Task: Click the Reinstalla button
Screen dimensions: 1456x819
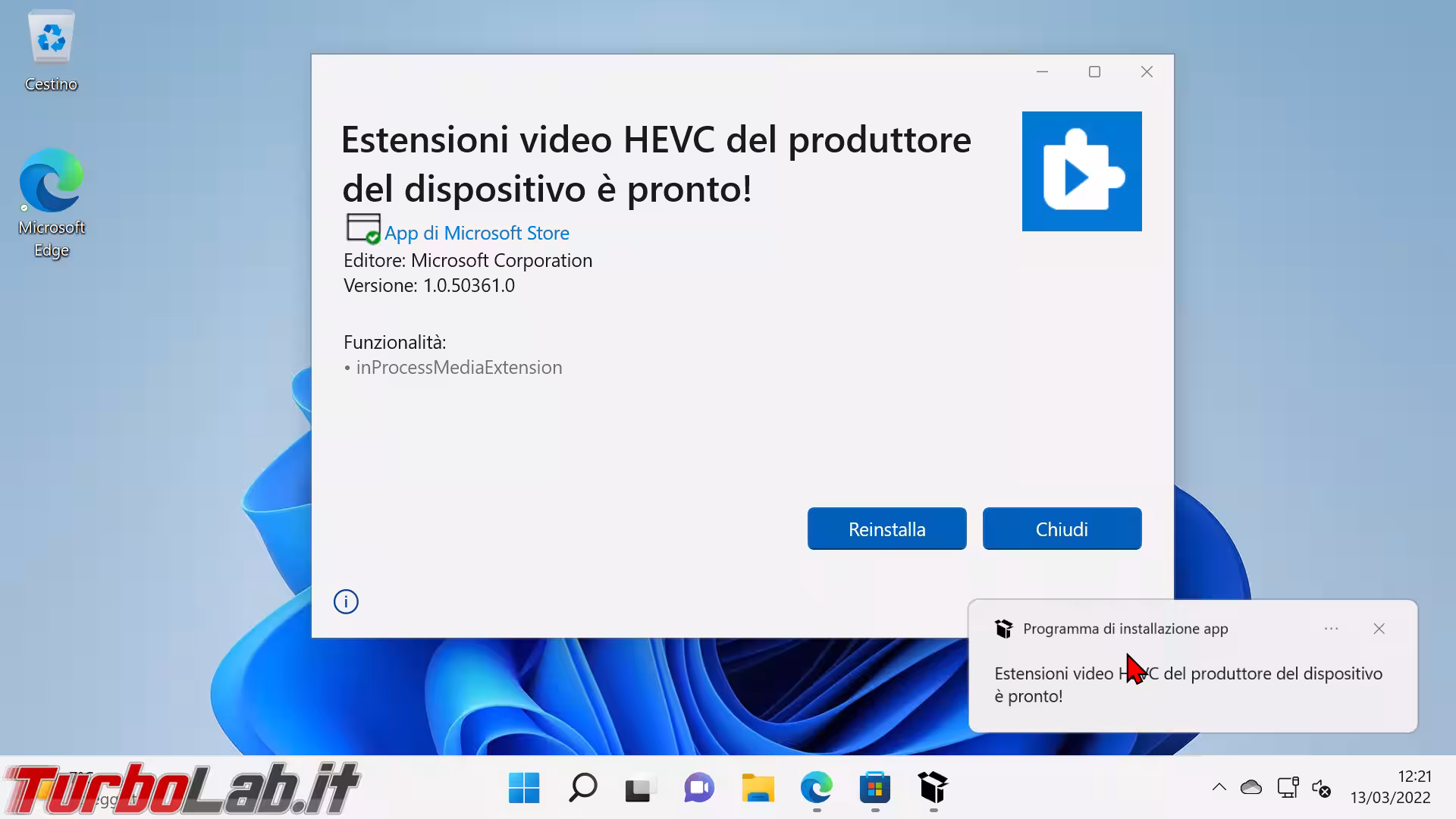Action: click(x=886, y=529)
